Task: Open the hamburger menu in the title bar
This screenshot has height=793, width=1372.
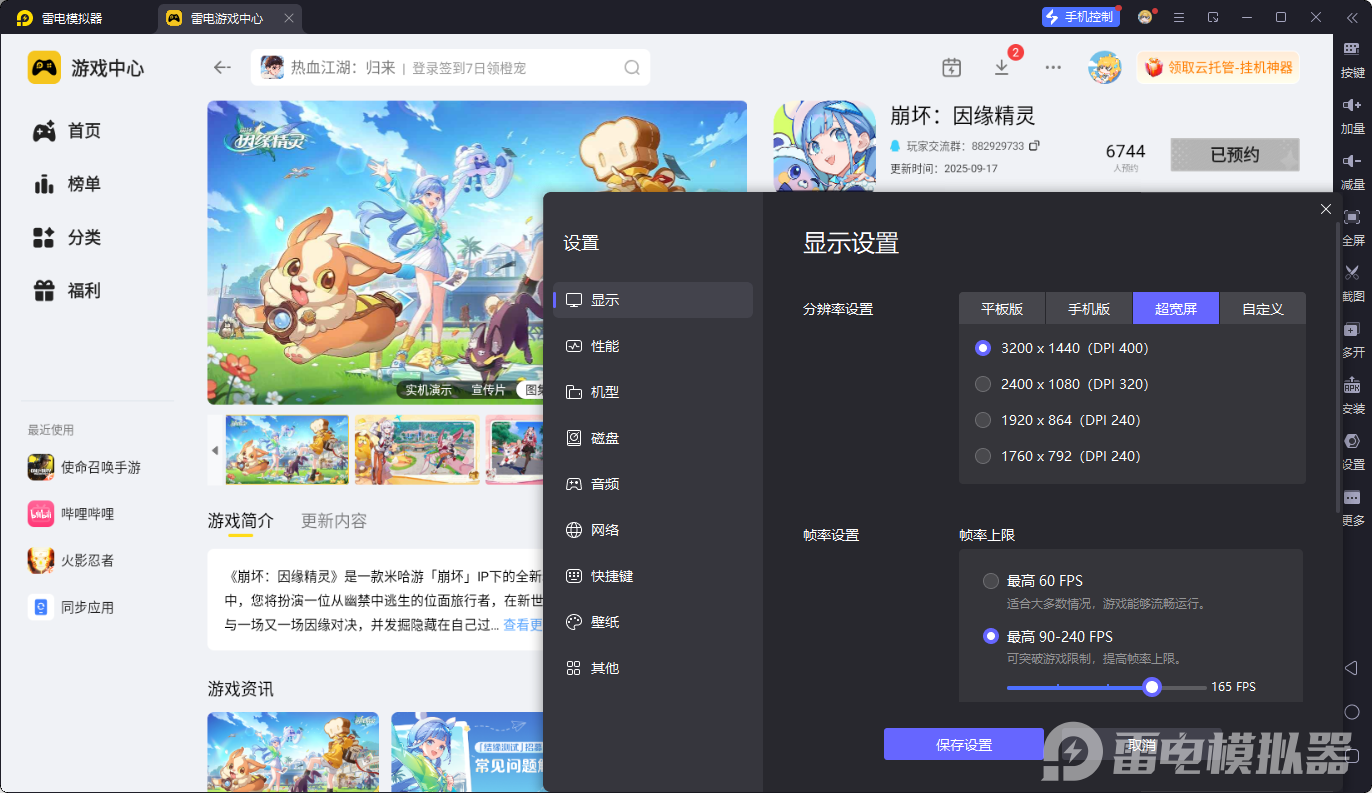Action: click(1179, 17)
